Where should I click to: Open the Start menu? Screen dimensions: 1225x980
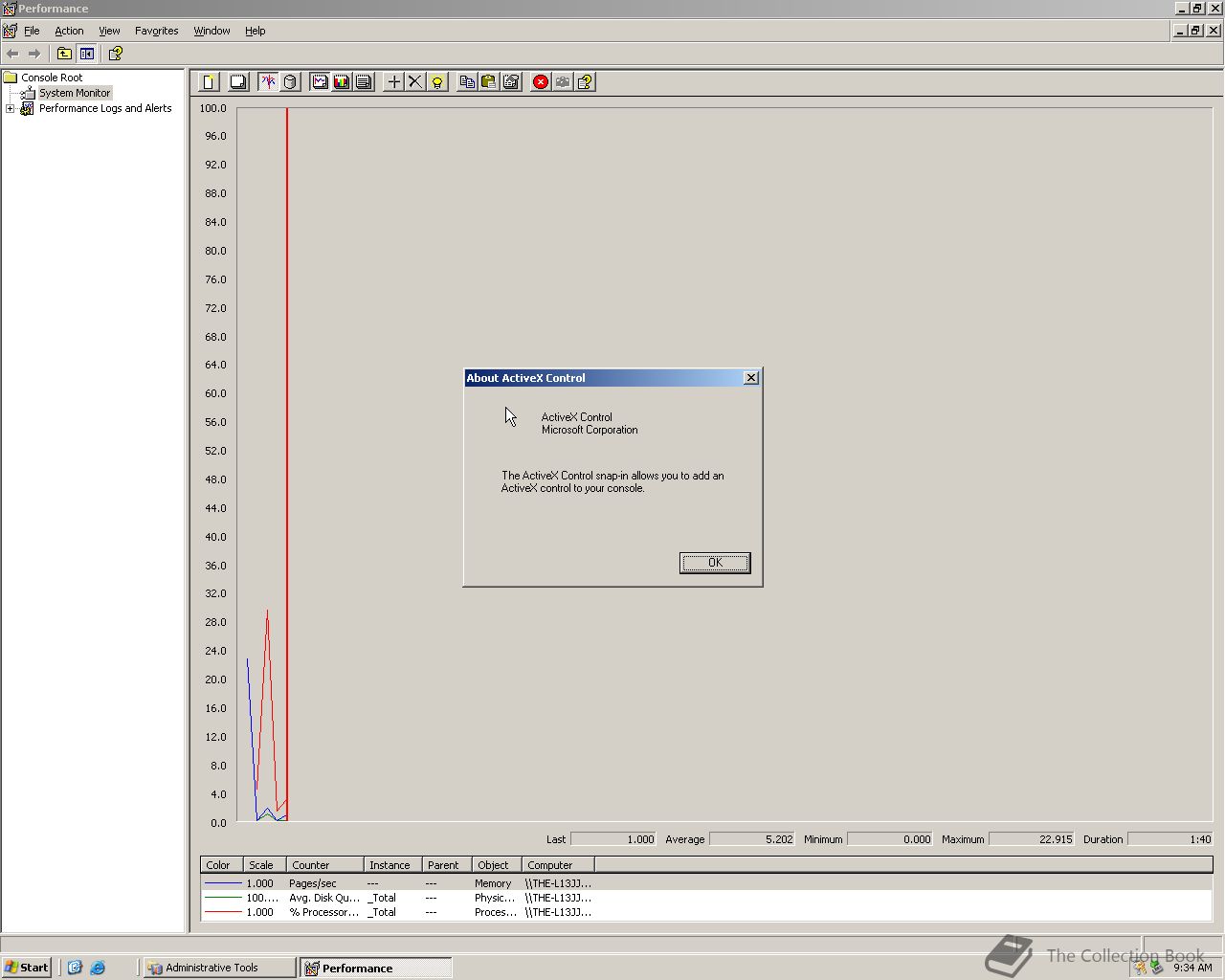[x=27, y=968]
